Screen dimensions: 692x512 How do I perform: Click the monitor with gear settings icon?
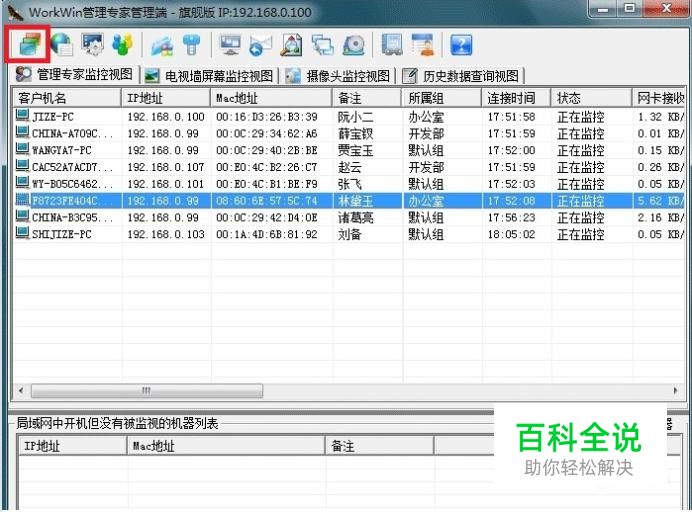click(x=92, y=45)
